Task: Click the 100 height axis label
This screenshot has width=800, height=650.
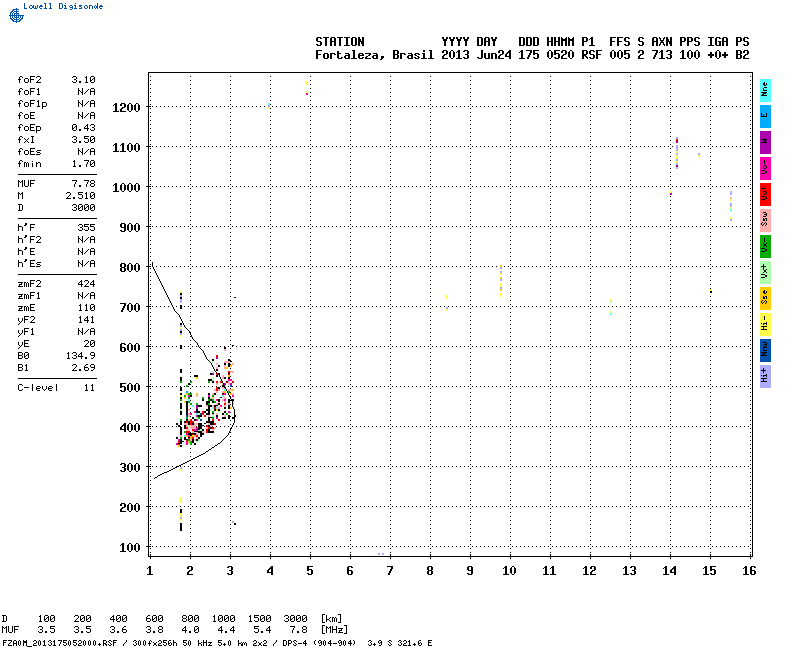Action: [130, 548]
